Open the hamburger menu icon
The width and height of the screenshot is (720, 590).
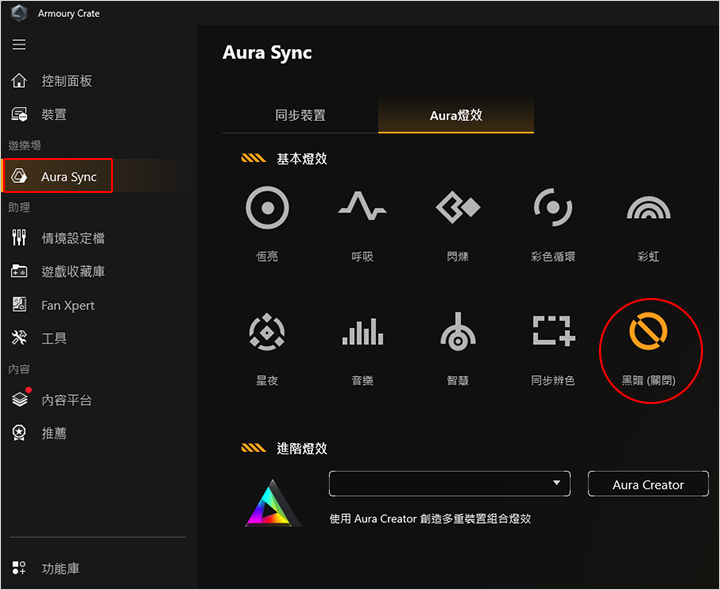[19, 45]
